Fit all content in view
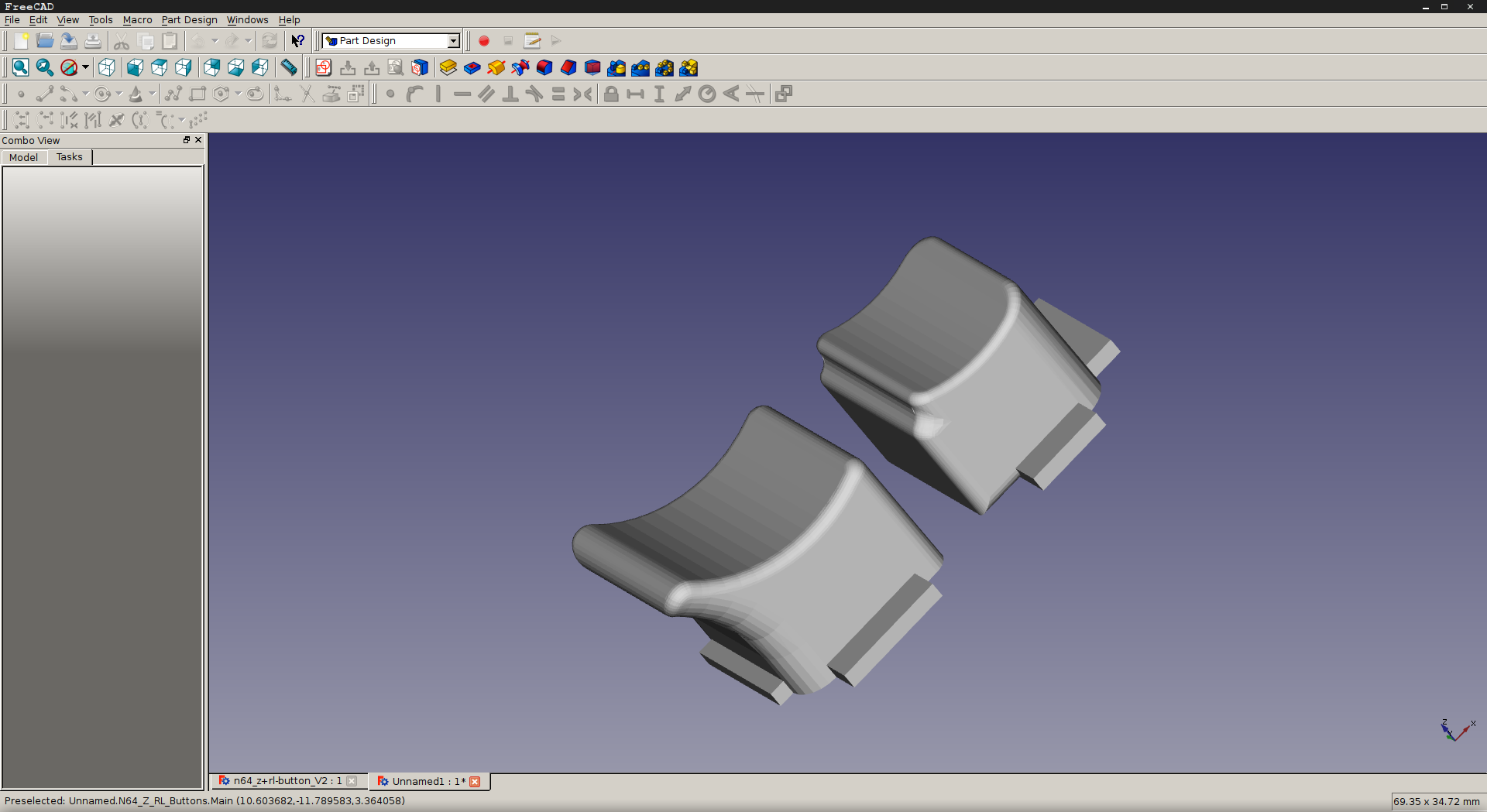This screenshot has height=812, width=1487. coord(21,68)
